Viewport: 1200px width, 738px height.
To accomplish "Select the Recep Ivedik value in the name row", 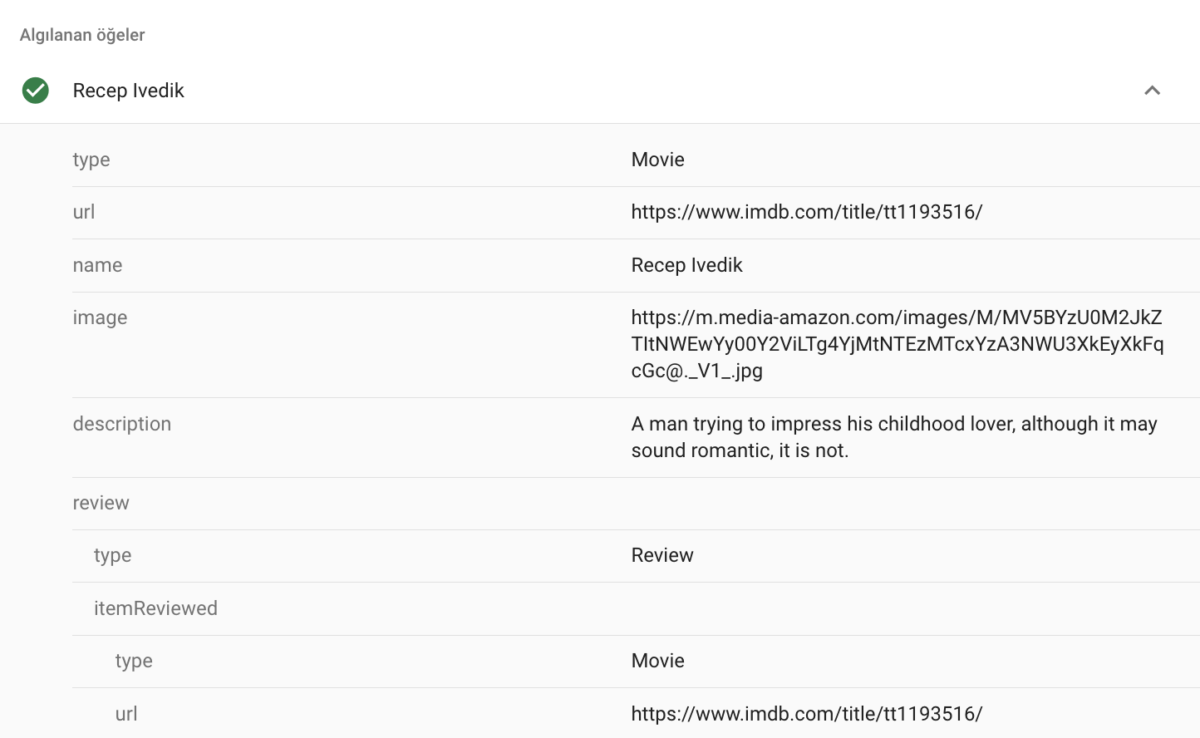I will (x=686, y=265).
